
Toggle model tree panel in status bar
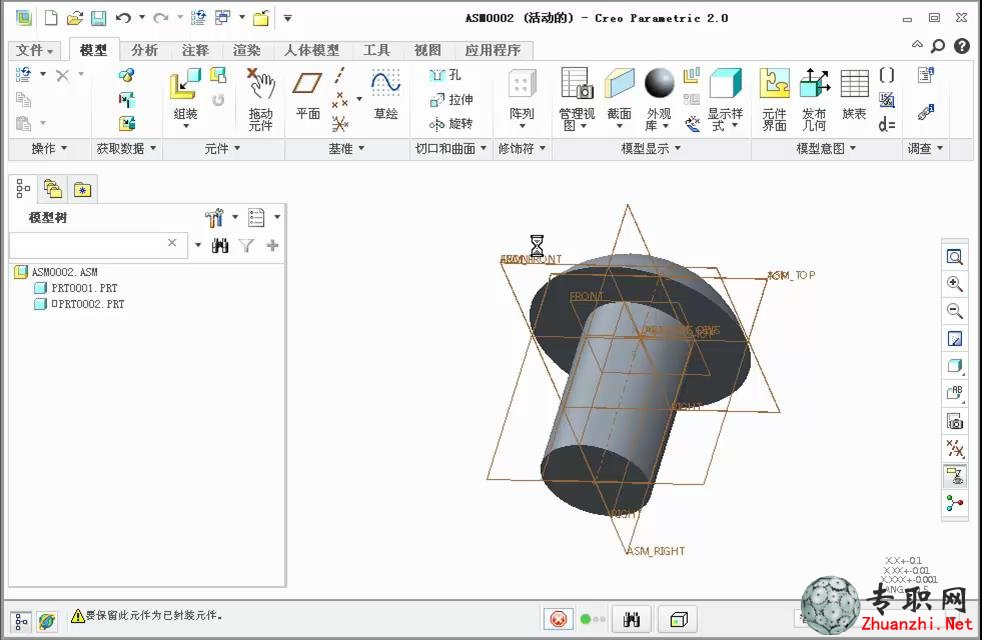(21, 621)
